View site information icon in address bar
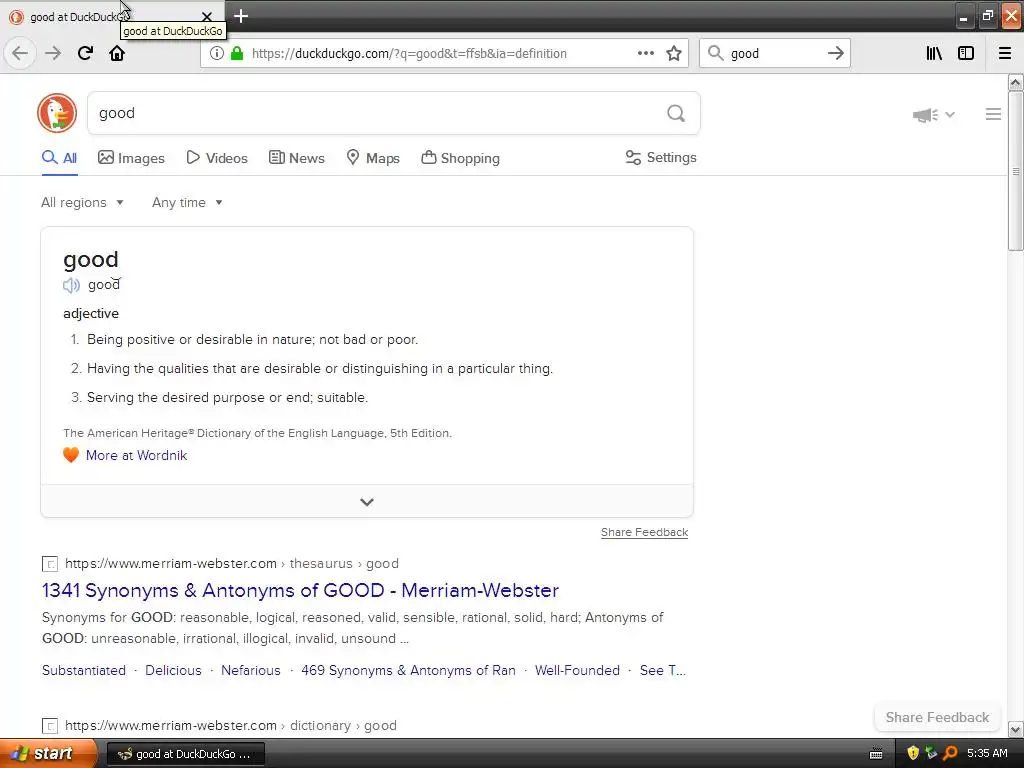1024x768 pixels. tap(216, 54)
